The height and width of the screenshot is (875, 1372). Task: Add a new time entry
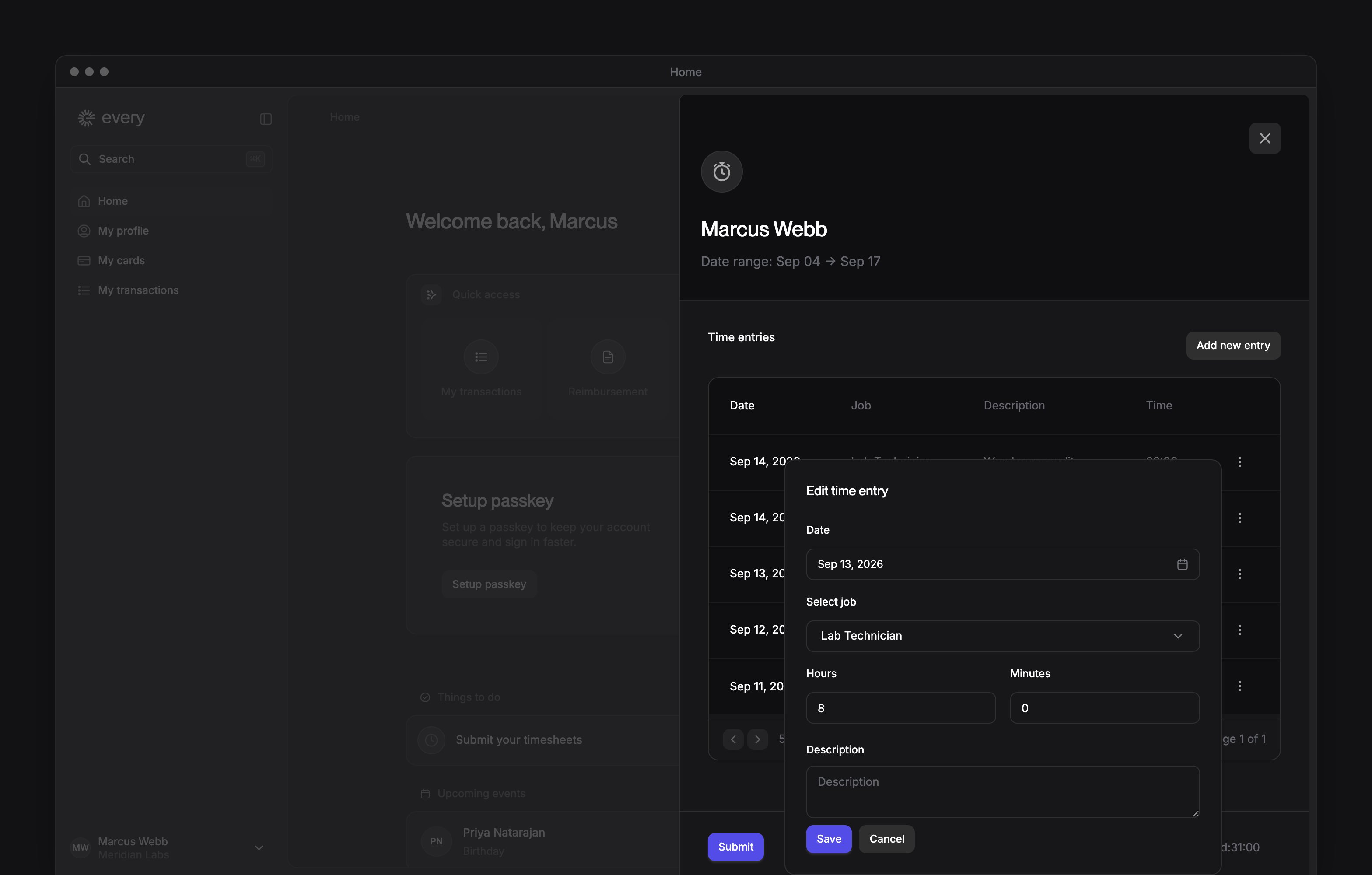[x=1233, y=345]
